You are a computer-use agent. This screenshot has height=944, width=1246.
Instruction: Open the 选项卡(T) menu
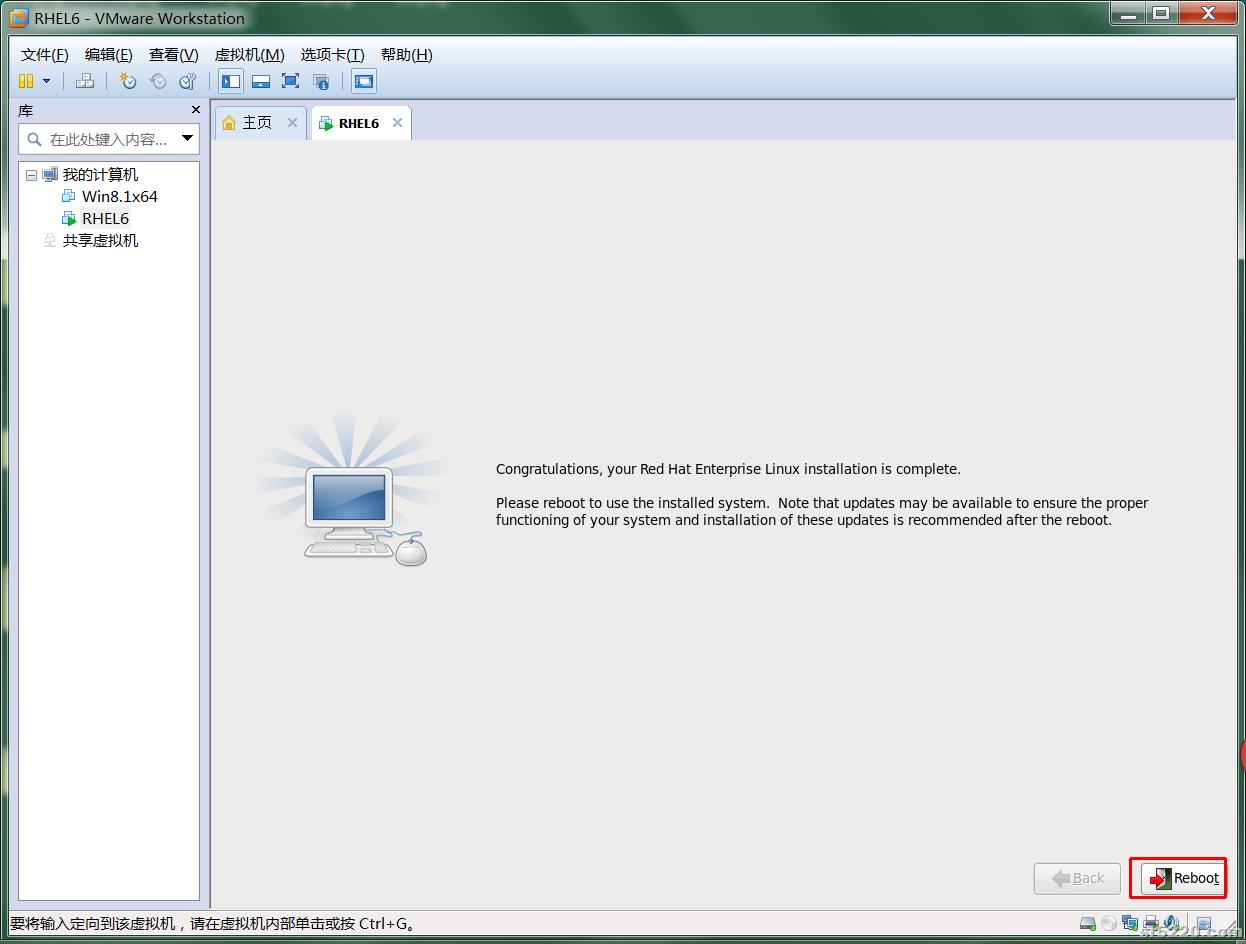coord(333,55)
